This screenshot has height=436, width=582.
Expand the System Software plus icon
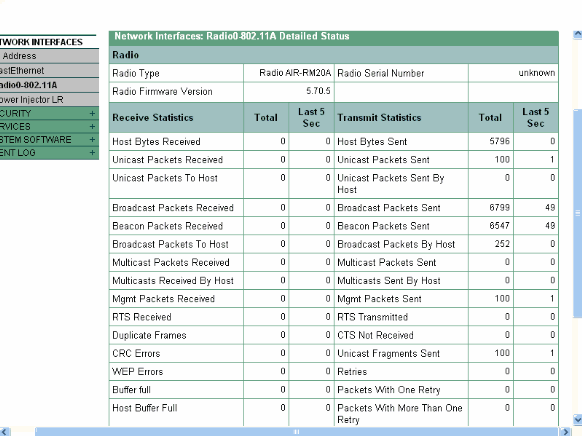click(x=92, y=140)
